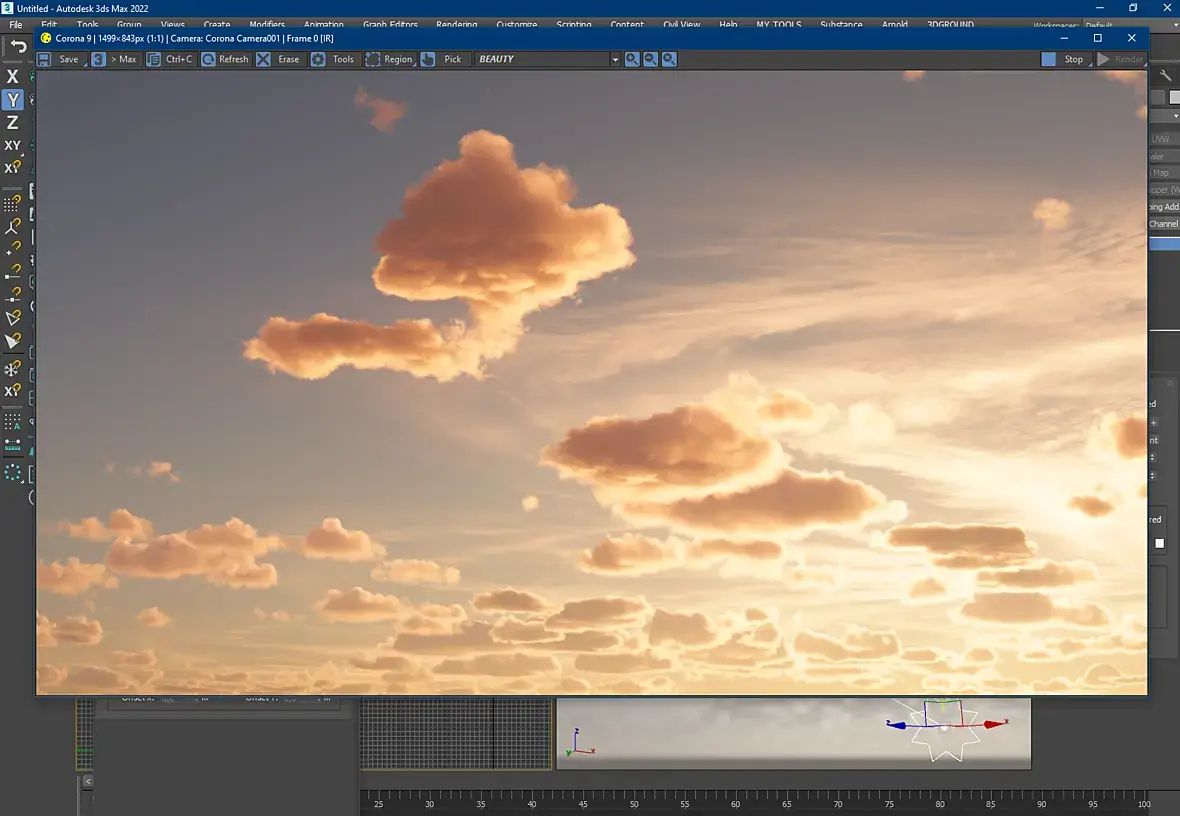Screen dimensions: 1180x816
Task: Open the File menu
Action: pyautogui.click(x=16, y=25)
